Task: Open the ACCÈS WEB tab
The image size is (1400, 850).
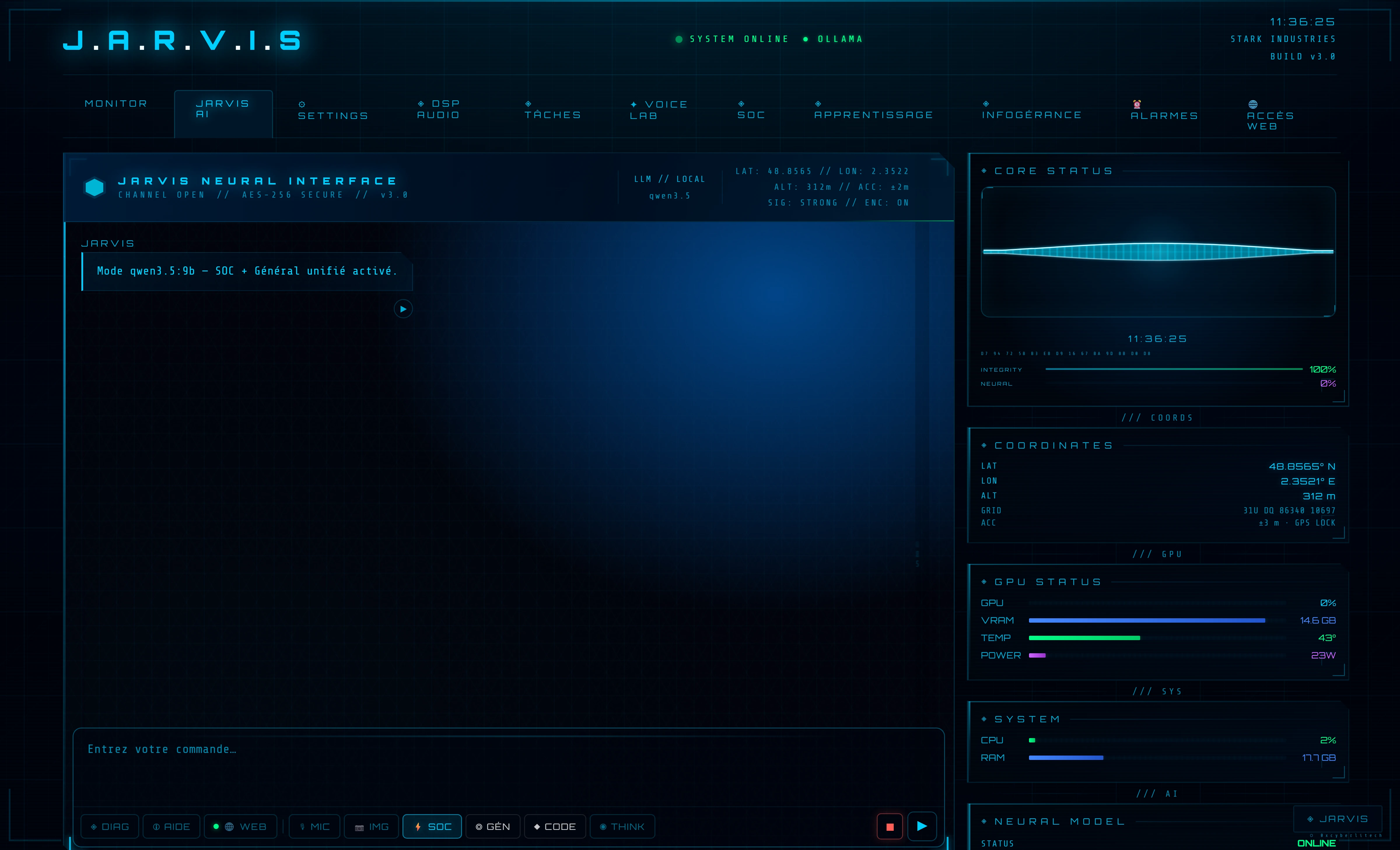Action: (x=1270, y=115)
